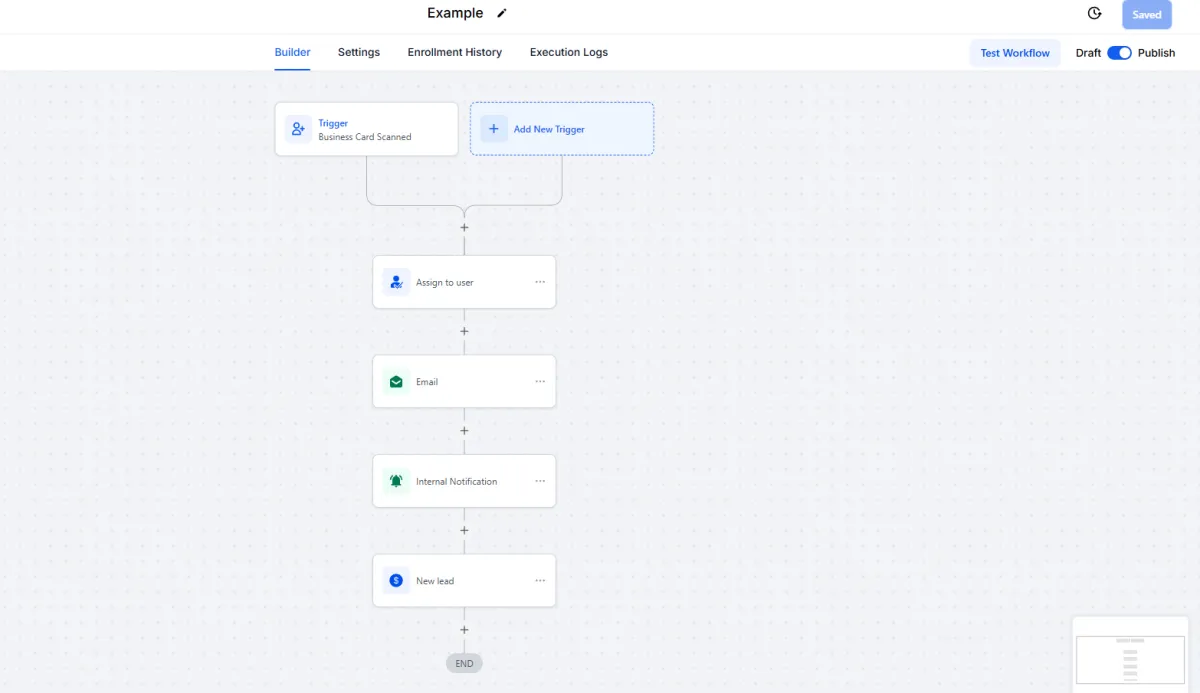Viewport: 1200px width, 693px height.
Task: Click the Saved button
Action: click(1147, 15)
